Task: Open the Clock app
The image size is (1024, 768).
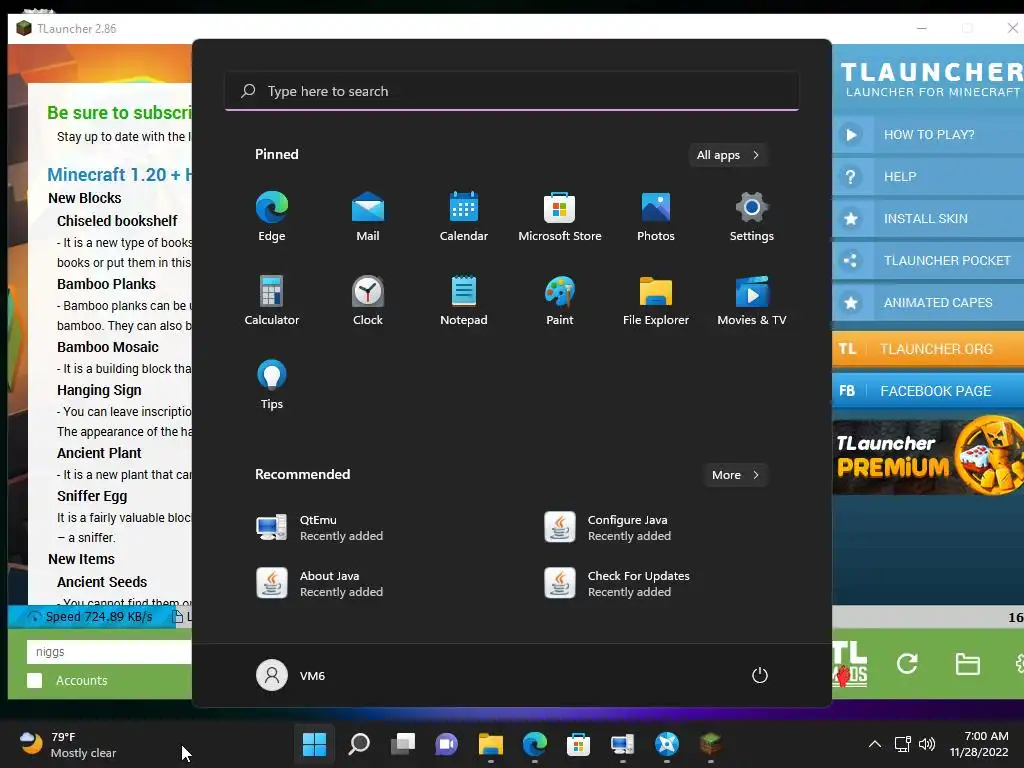Action: pos(368,300)
